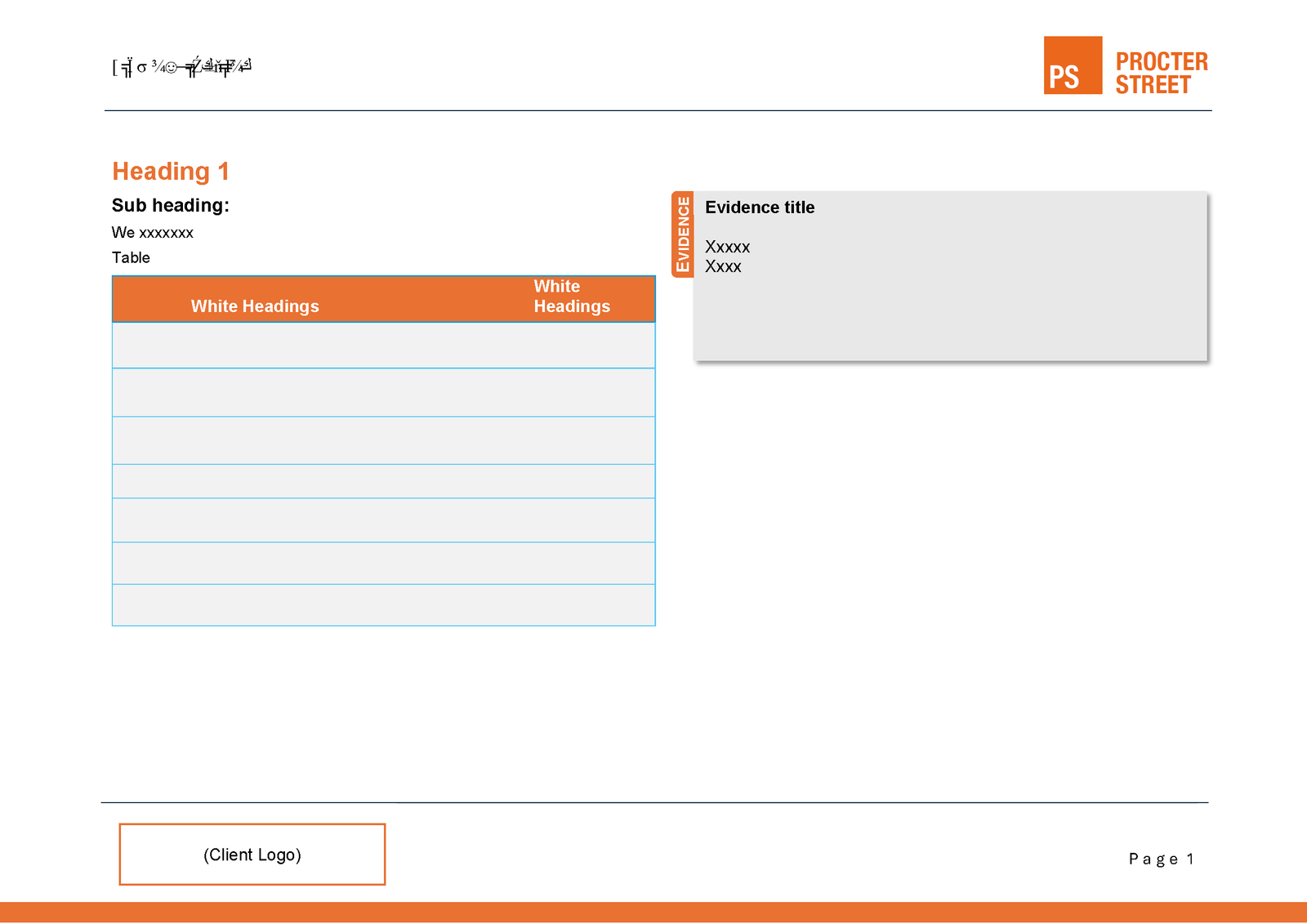Viewport: 1307px width, 924px height.
Task: Click the We xxxxxxx placeholder text
Action: click(x=153, y=232)
